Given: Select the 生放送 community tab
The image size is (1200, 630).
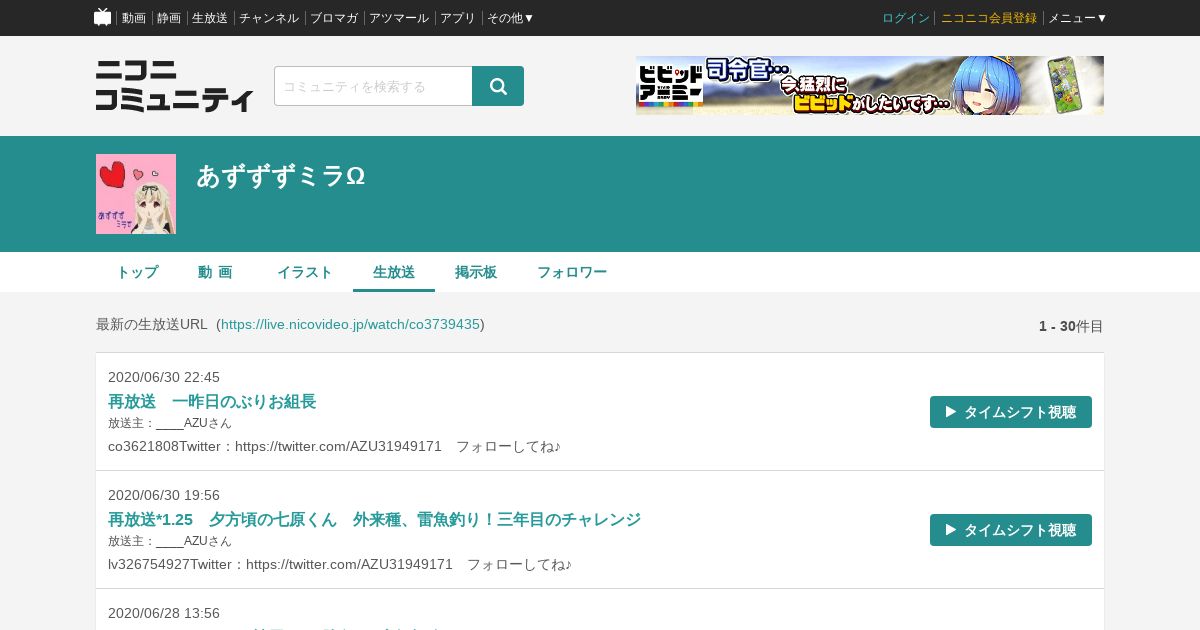Looking at the screenshot, I should click(394, 272).
